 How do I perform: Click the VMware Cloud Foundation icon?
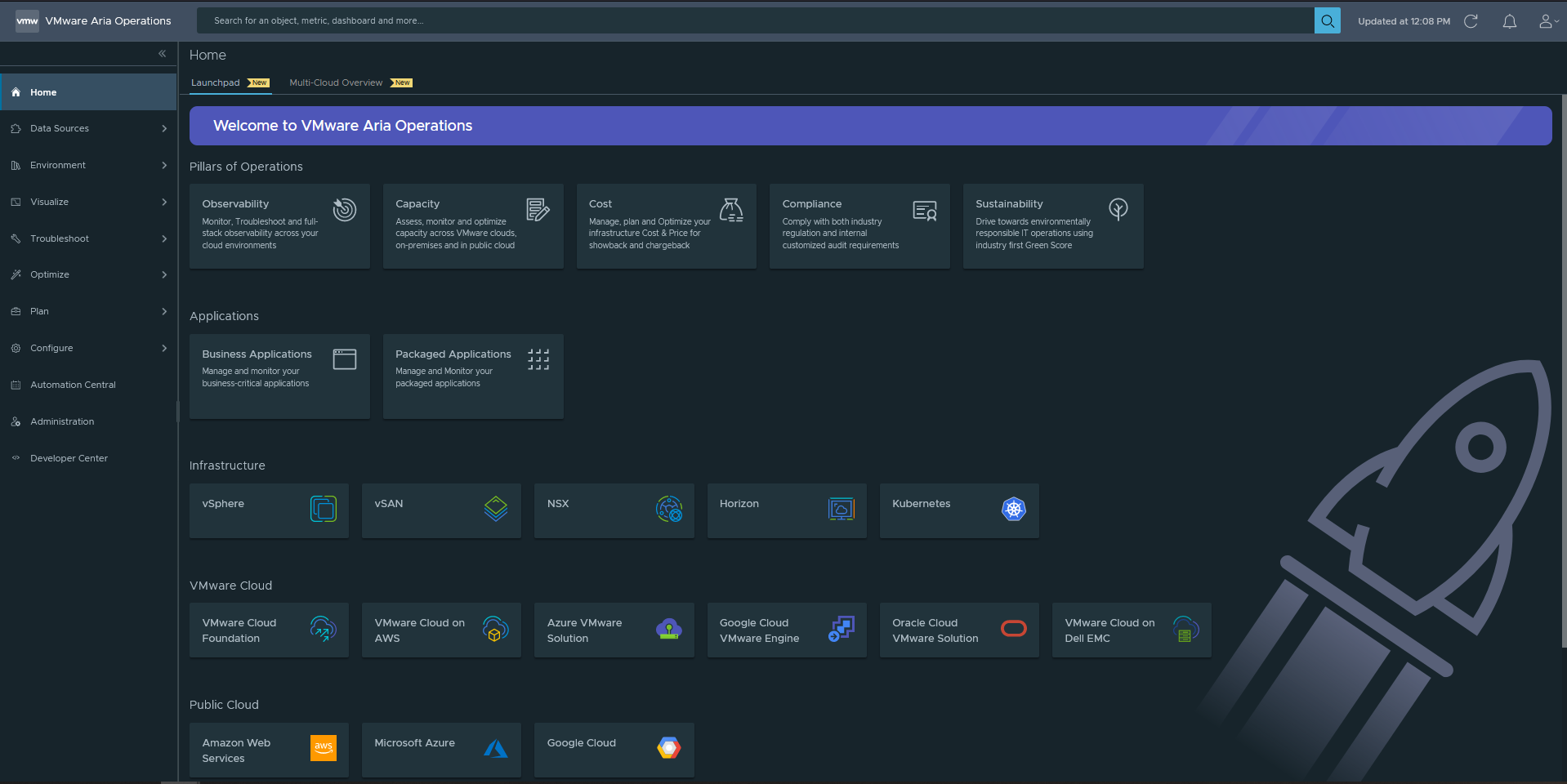(x=324, y=629)
